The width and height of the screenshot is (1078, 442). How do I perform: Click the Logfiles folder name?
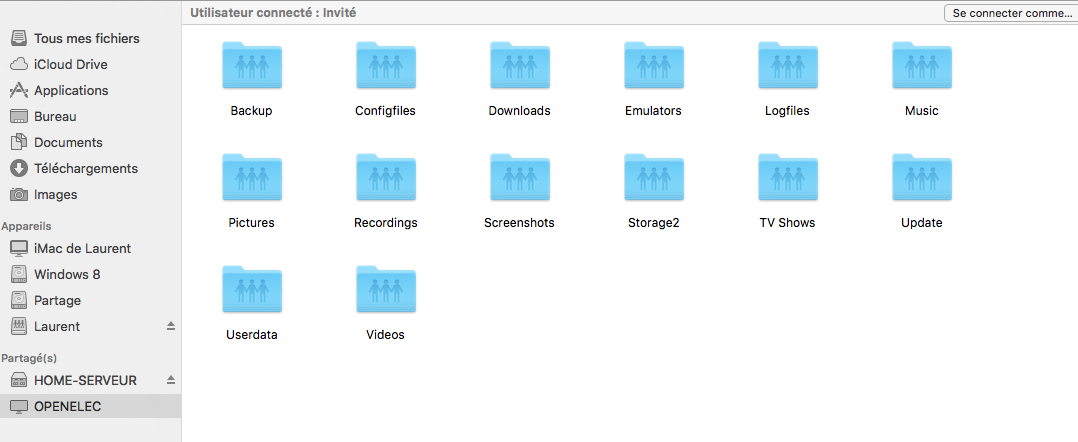788,111
